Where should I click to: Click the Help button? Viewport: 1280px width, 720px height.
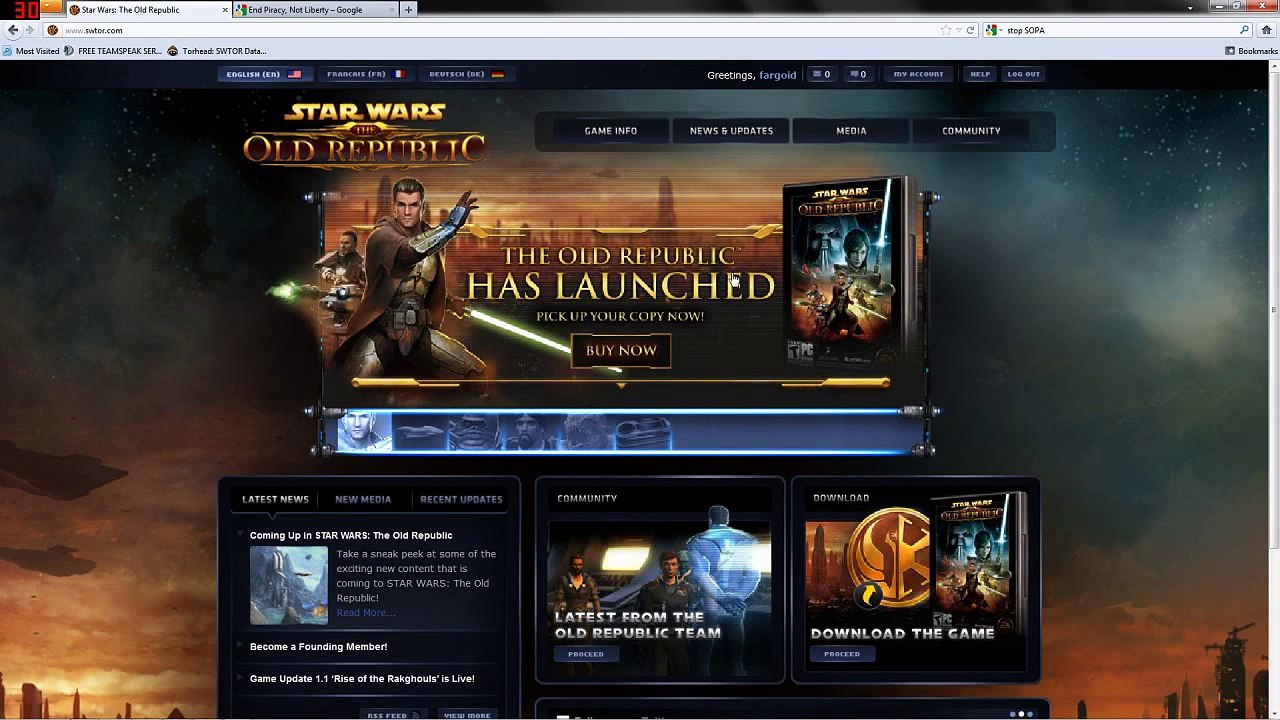click(x=980, y=74)
